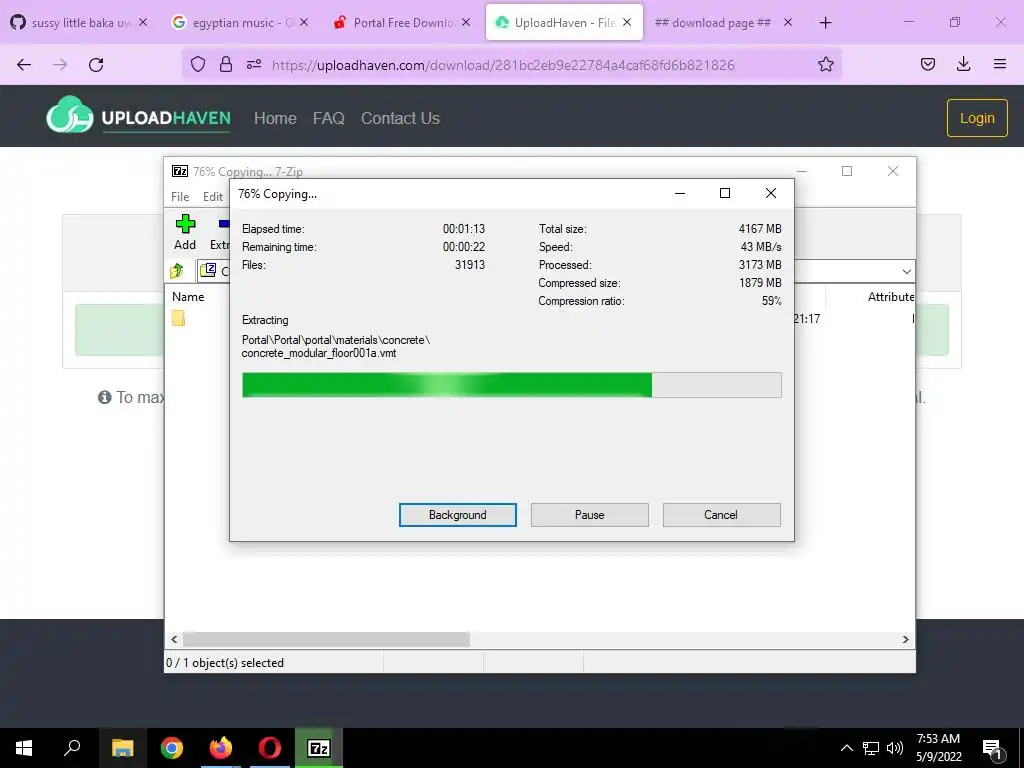Open the Contact Us link
1024x768 pixels.
click(x=400, y=118)
